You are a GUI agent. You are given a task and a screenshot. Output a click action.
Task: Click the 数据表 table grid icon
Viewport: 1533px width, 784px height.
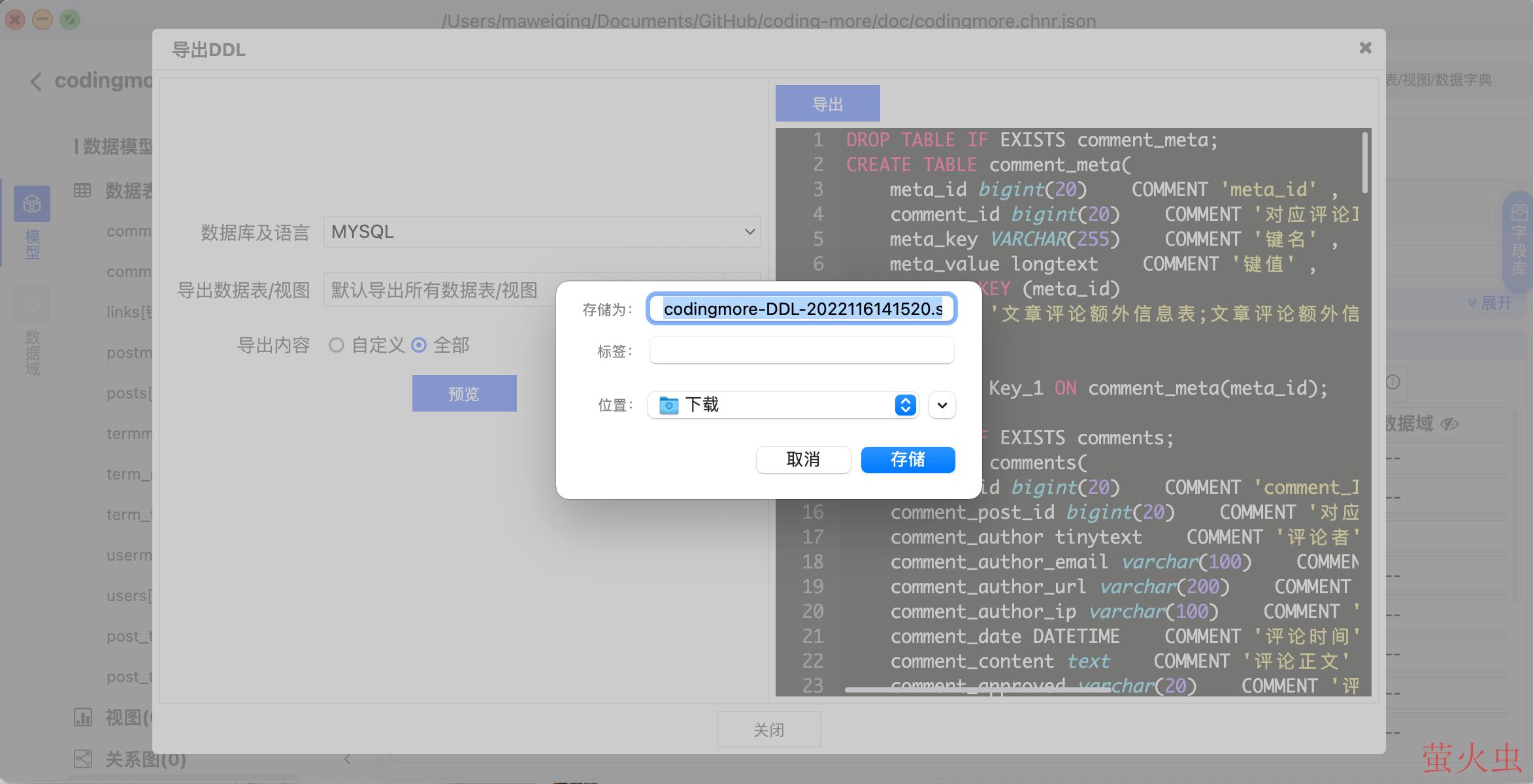82,191
